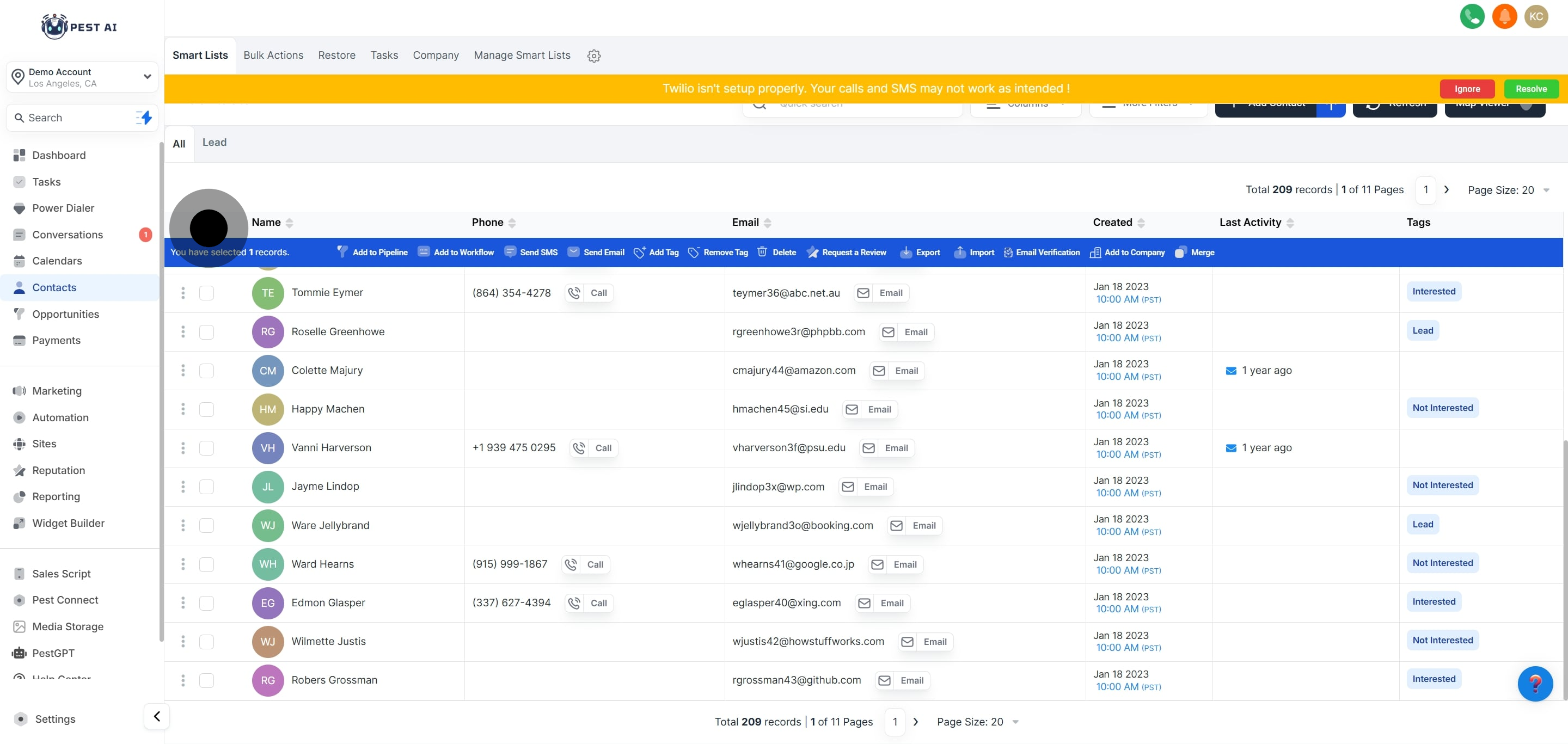Expand the Demo Account location dropdown

(x=146, y=77)
